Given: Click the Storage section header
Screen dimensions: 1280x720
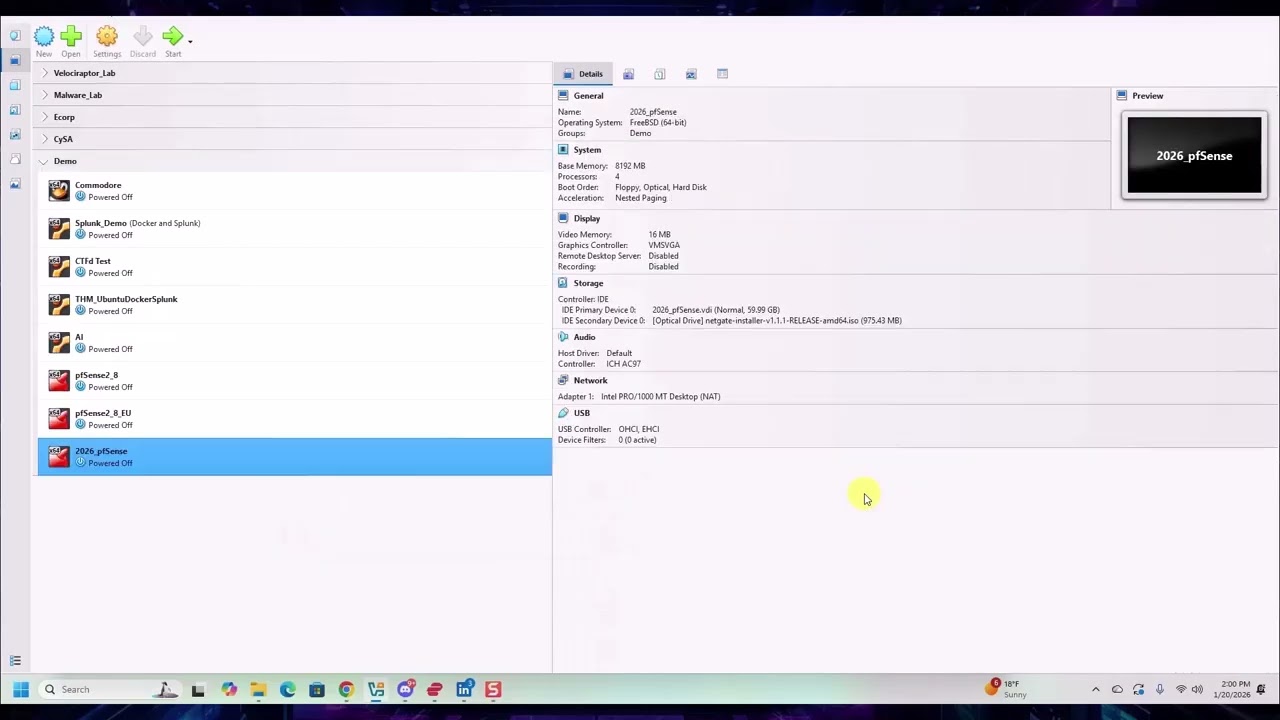Looking at the screenshot, I should click(588, 283).
